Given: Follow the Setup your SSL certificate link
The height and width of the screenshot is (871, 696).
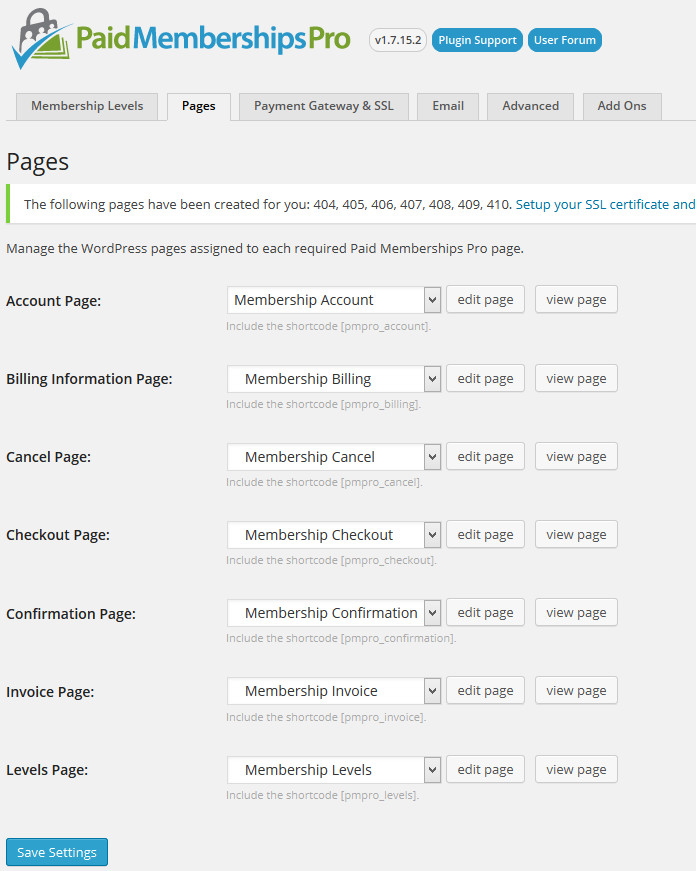Looking at the screenshot, I should pyautogui.click(x=605, y=204).
